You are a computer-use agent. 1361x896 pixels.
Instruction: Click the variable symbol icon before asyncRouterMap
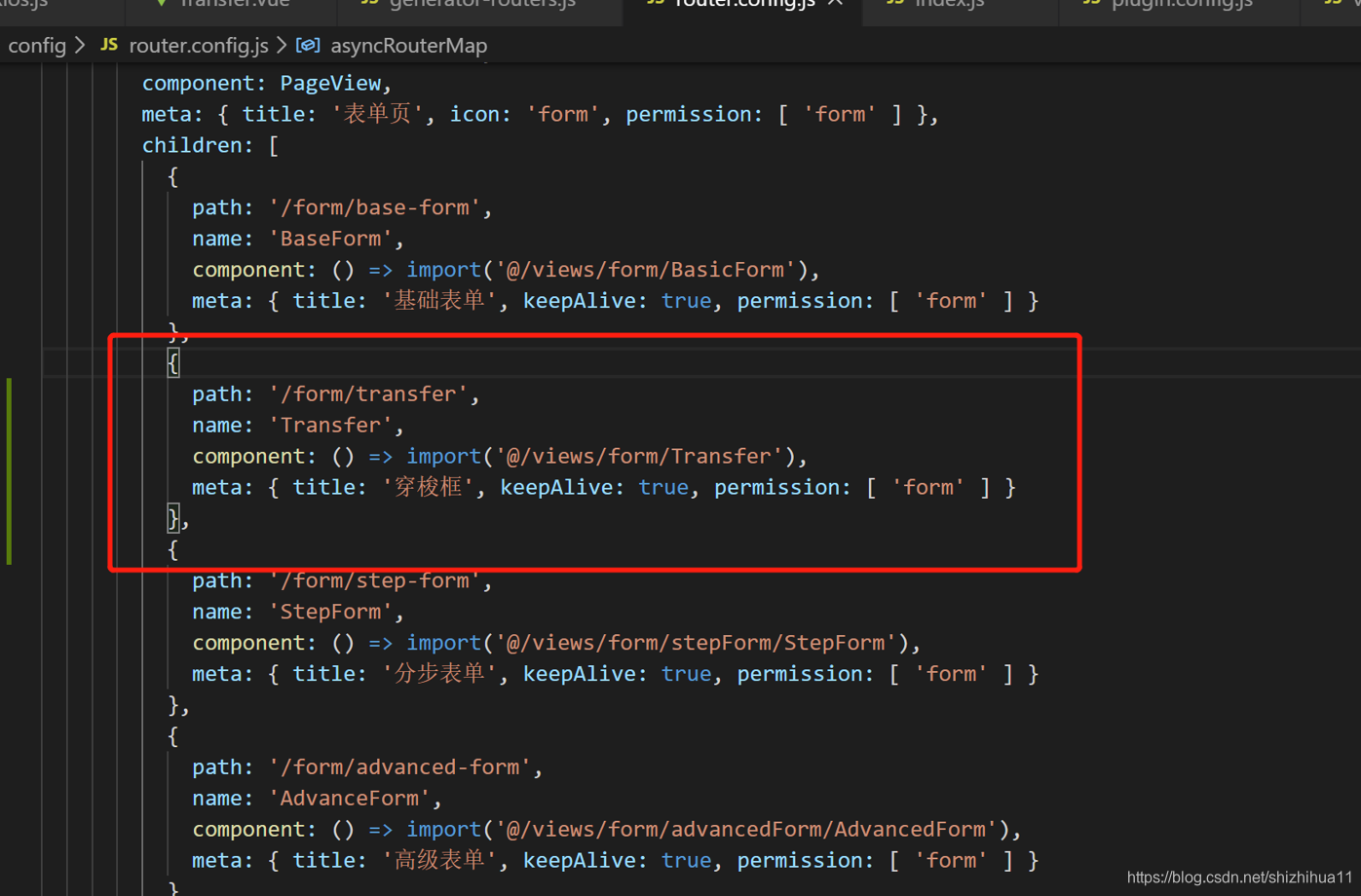(x=308, y=46)
